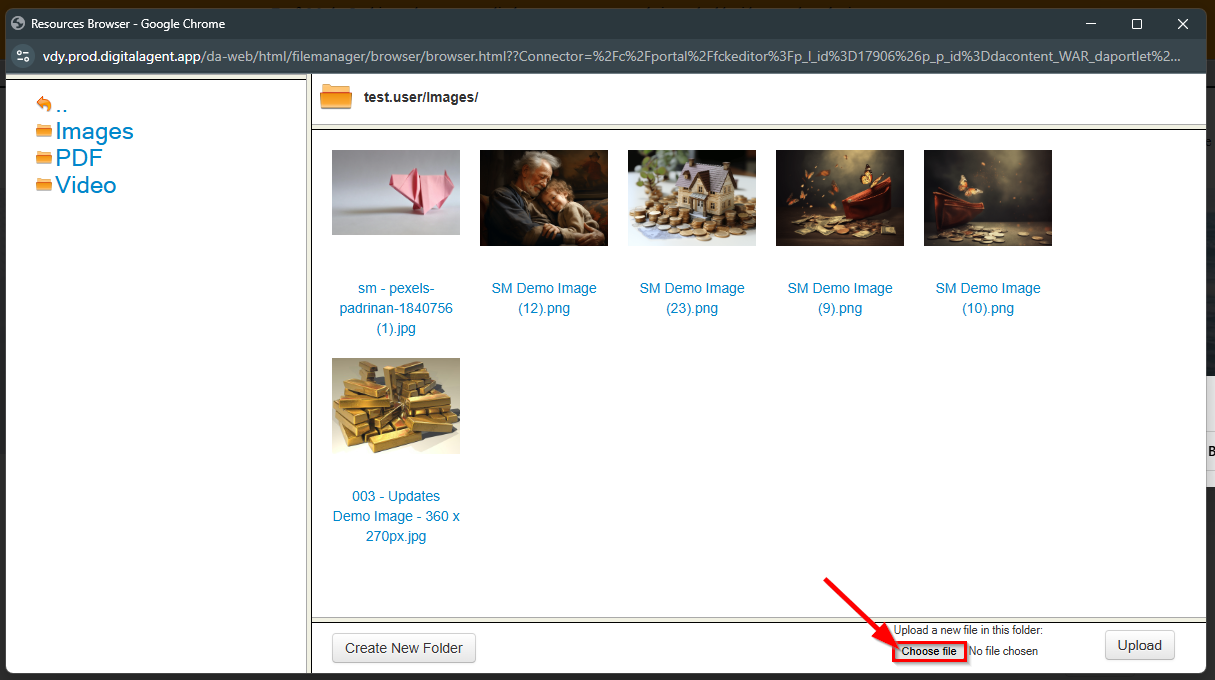Click the Upload button

click(x=1139, y=645)
